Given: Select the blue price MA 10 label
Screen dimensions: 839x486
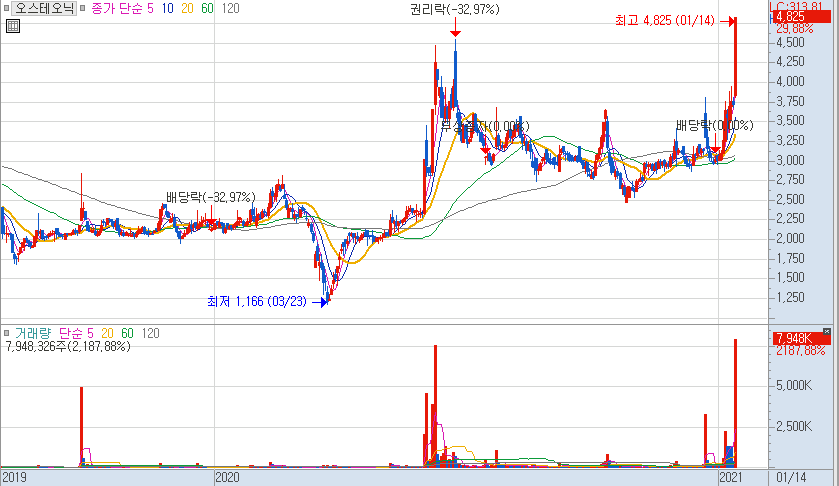Looking at the screenshot, I should click(167, 8).
